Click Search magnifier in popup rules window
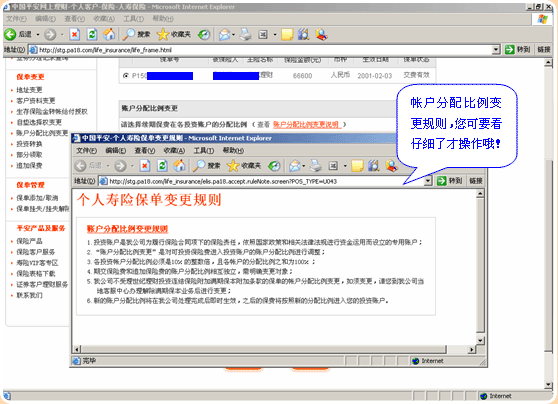 coord(199,166)
